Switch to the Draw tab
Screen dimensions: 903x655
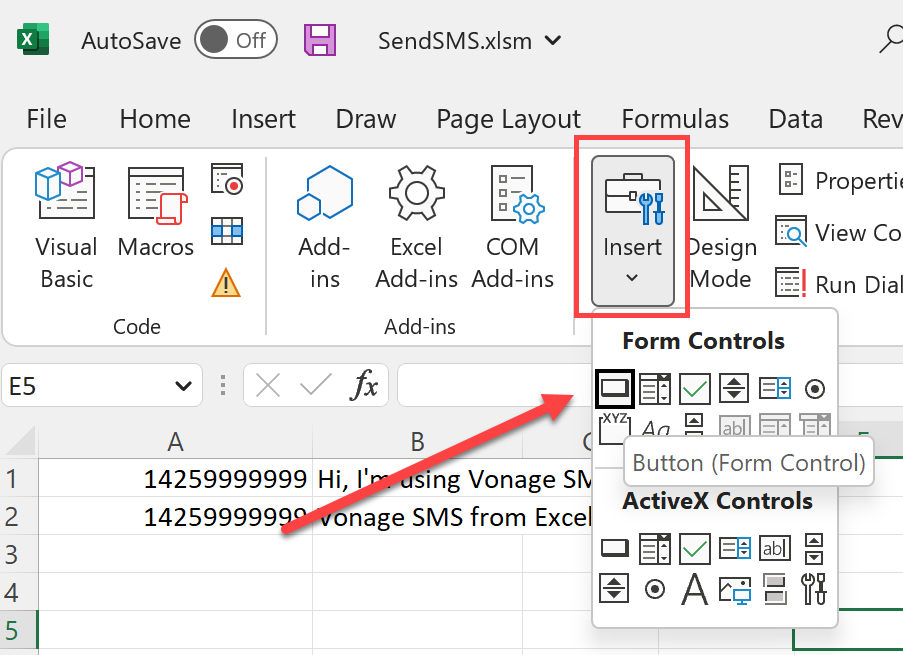(x=366, y=119)
